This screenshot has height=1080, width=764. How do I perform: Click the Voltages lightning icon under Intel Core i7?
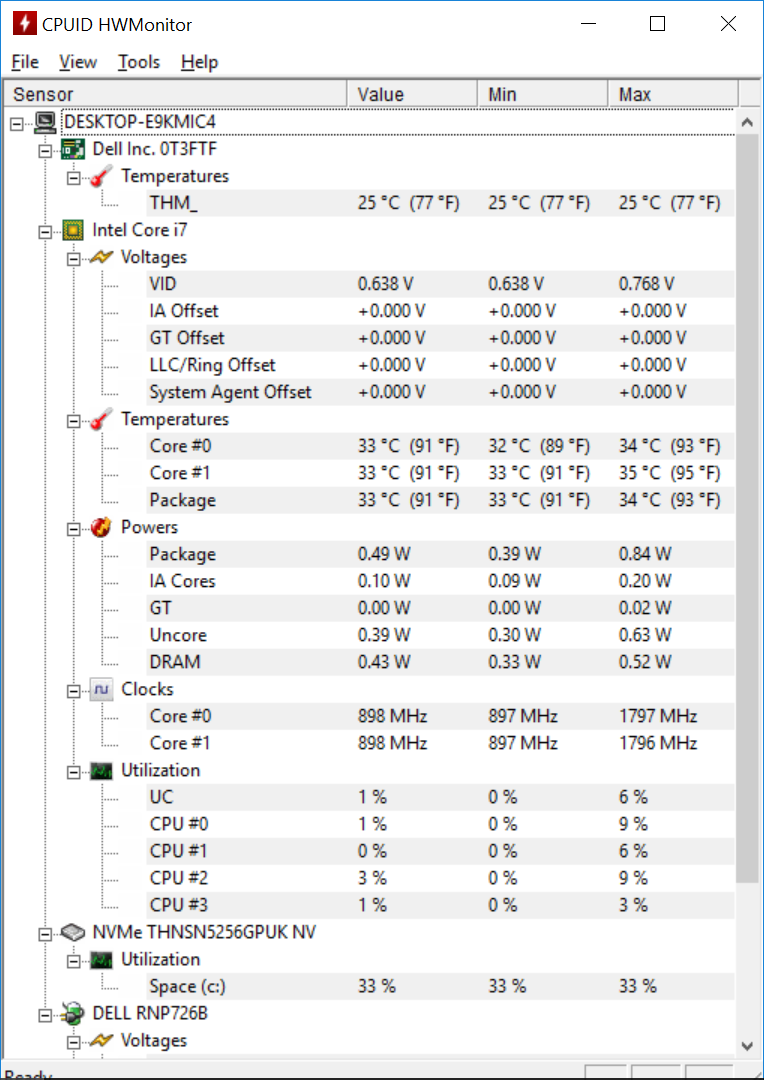coord(101,258)
